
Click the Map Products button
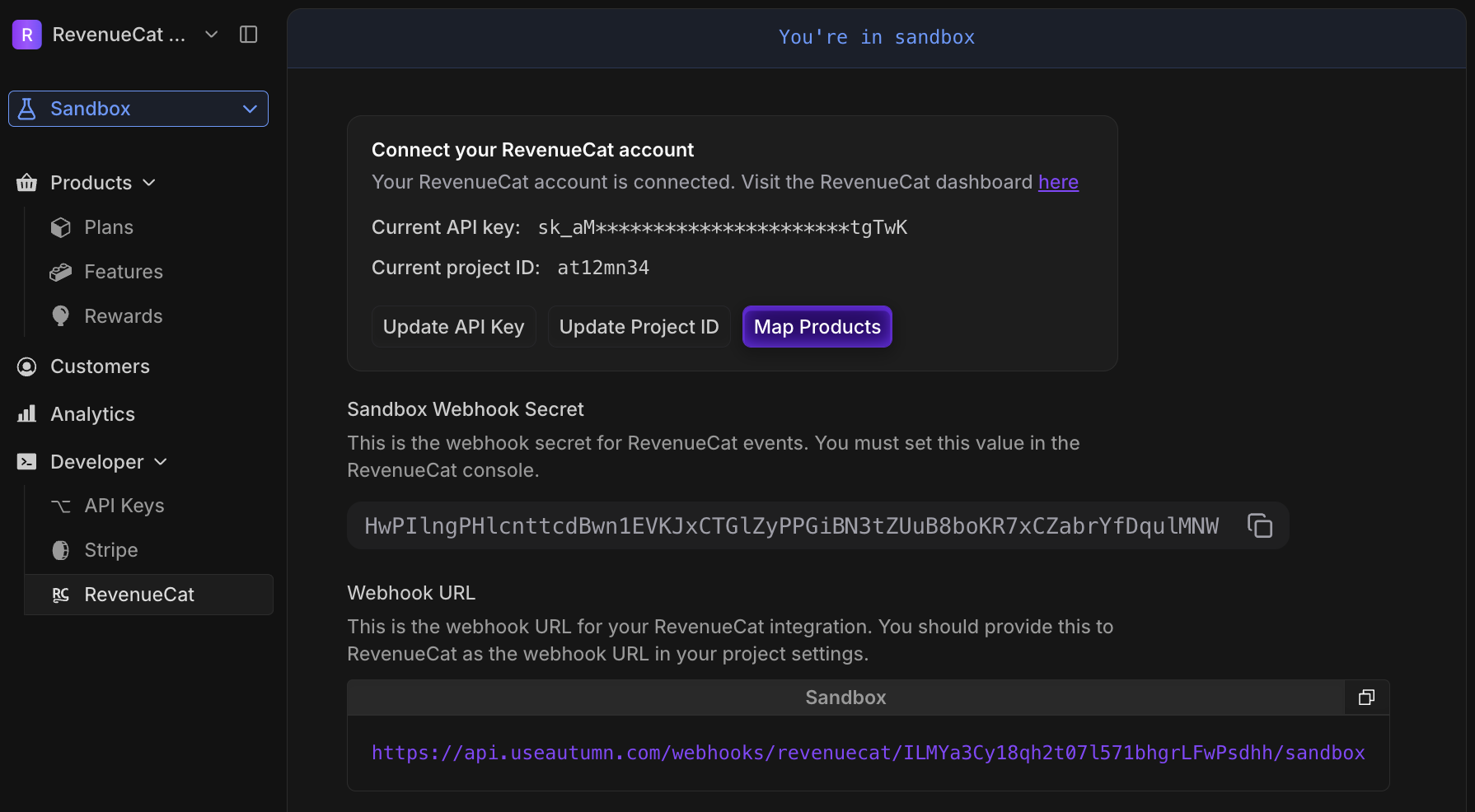pos(817,326)
